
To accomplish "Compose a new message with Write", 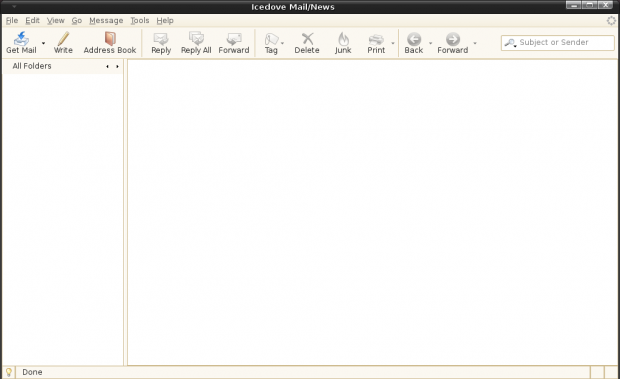I will click(x=63, y=39).
